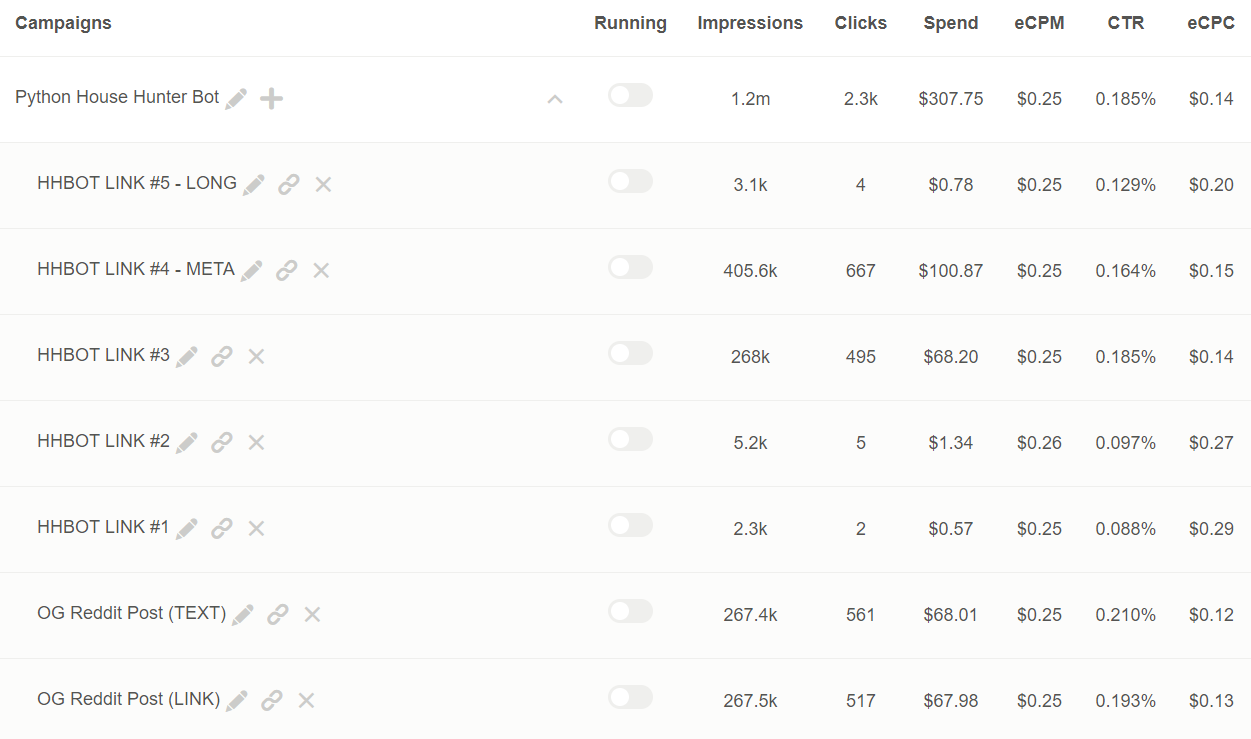
Task: Open Python House Hunter Bot campaign name
Action: pyautogui.click(x=117, y=97)
